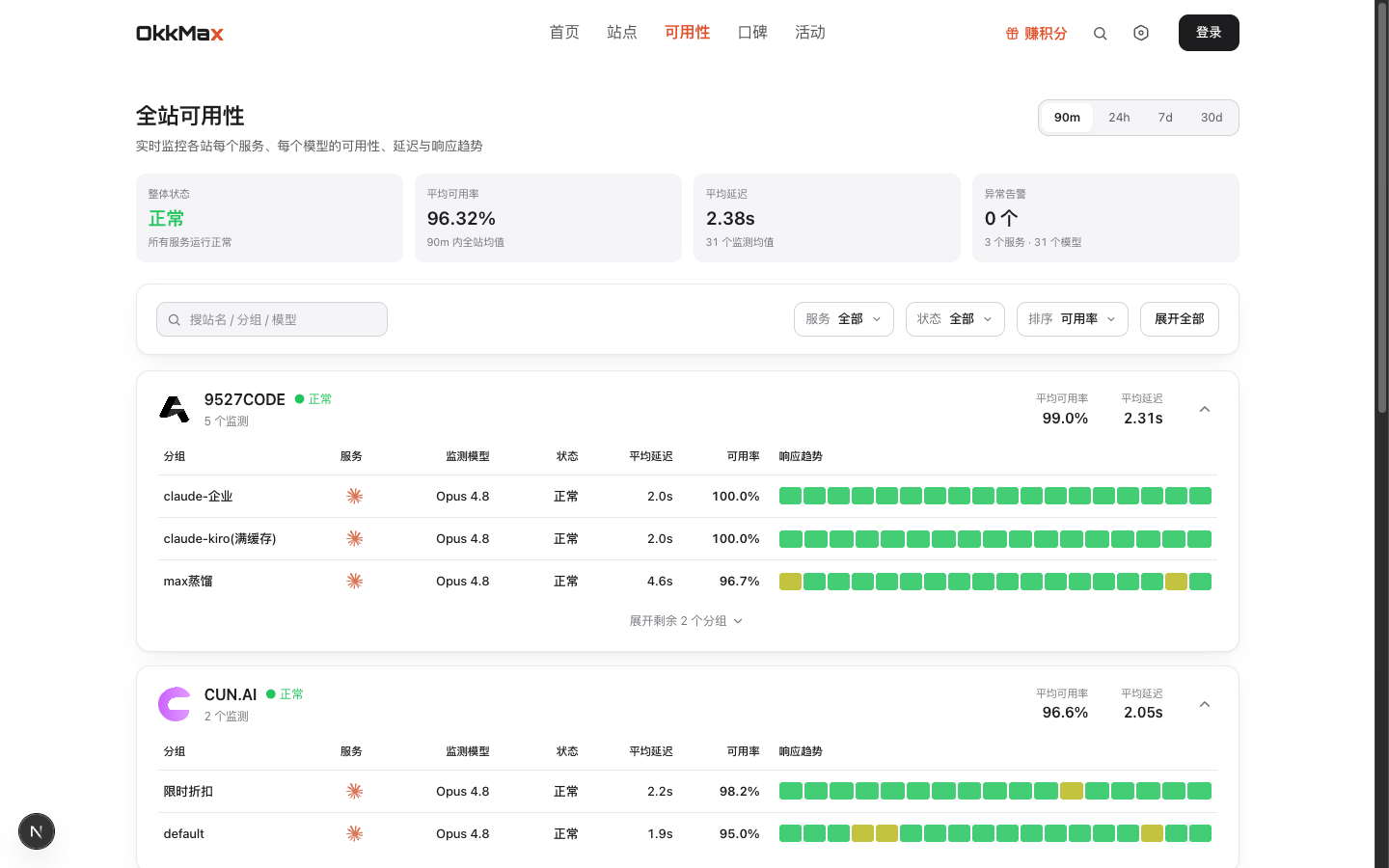Switch time range to 24h
This screenshot has height=868, width=1389.
[x=1119, y=118]
